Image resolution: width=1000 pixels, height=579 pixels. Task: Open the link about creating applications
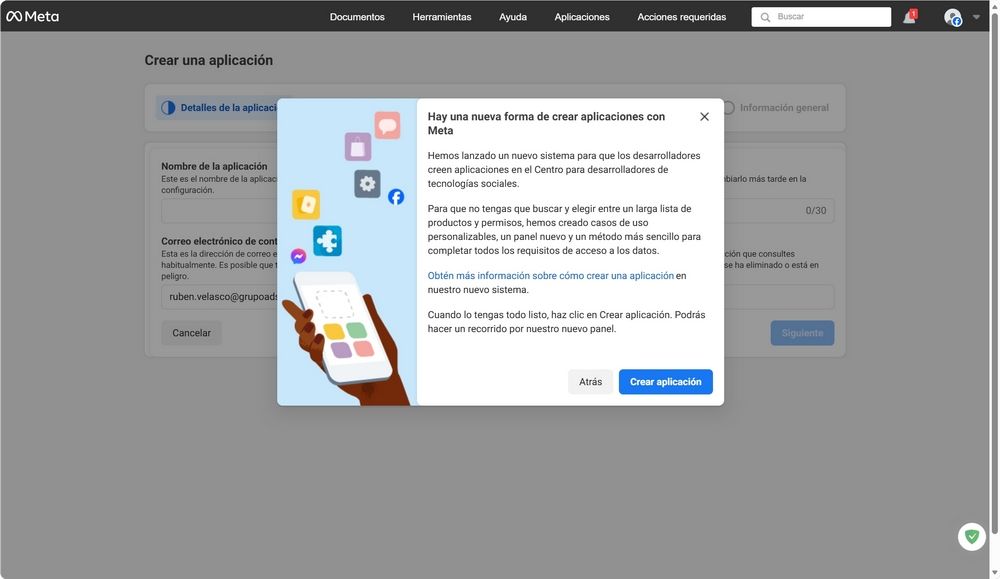point(551,274)
